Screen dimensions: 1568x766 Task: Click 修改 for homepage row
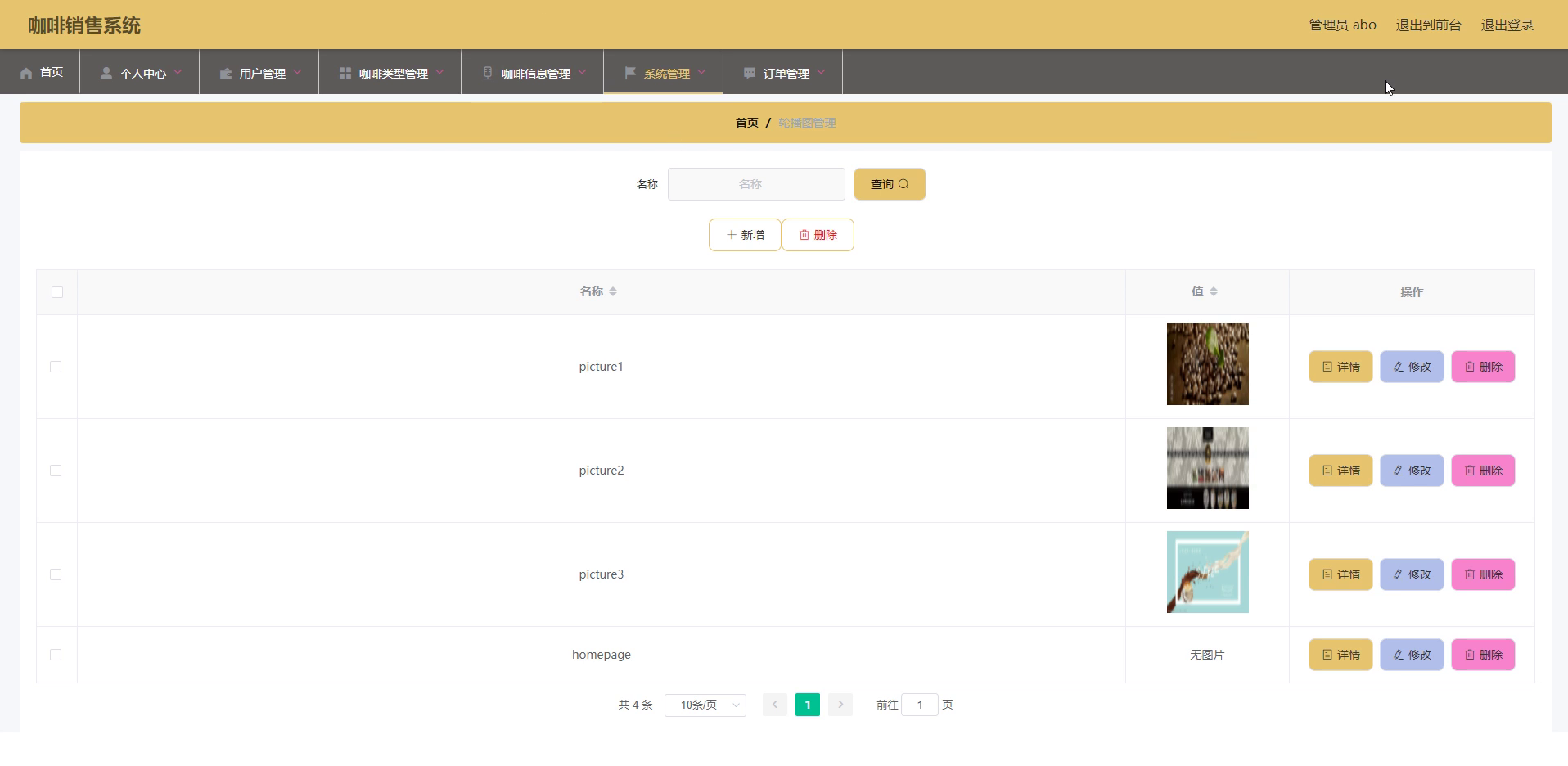tap(1412, 655)
